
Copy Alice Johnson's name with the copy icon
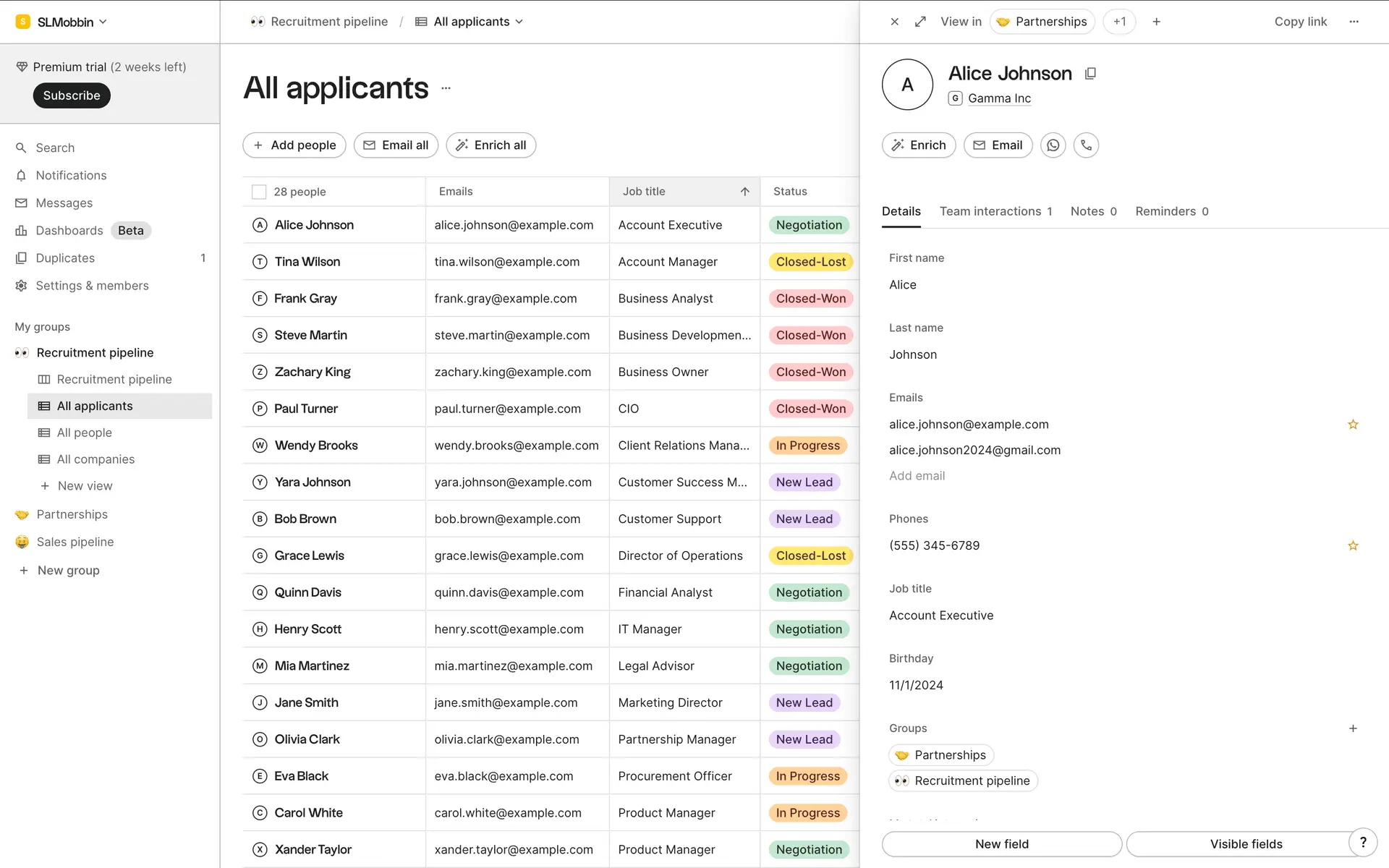1090,74
